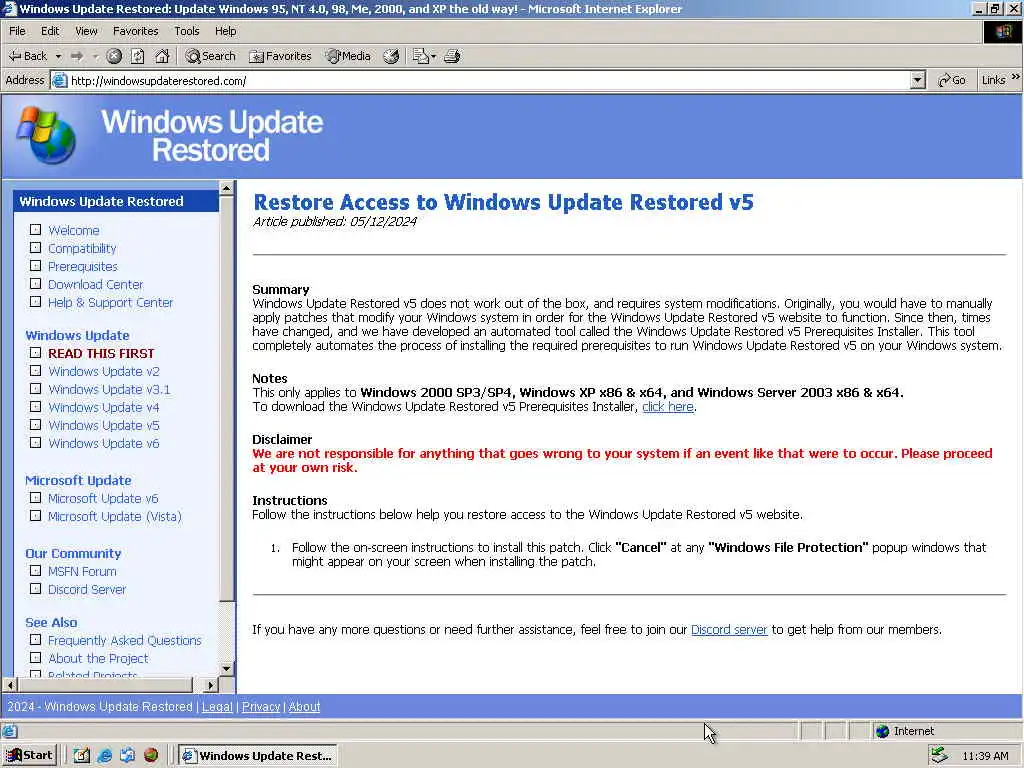Click the box icon beside Download Center
Viewport: 1024px width, 768px height.
tap(35, 284)
